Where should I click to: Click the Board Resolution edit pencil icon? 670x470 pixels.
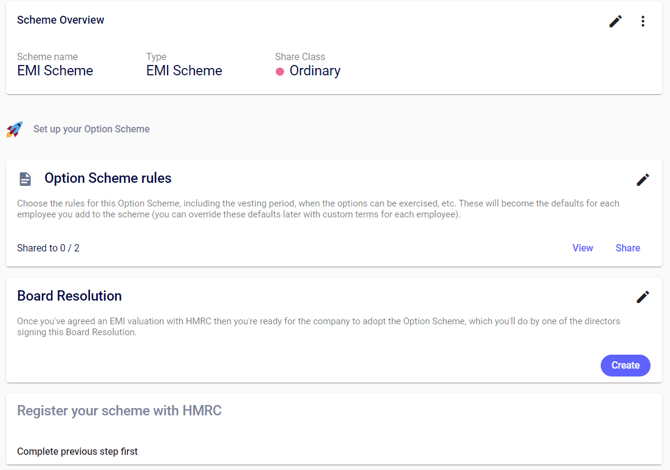[642, 297]
